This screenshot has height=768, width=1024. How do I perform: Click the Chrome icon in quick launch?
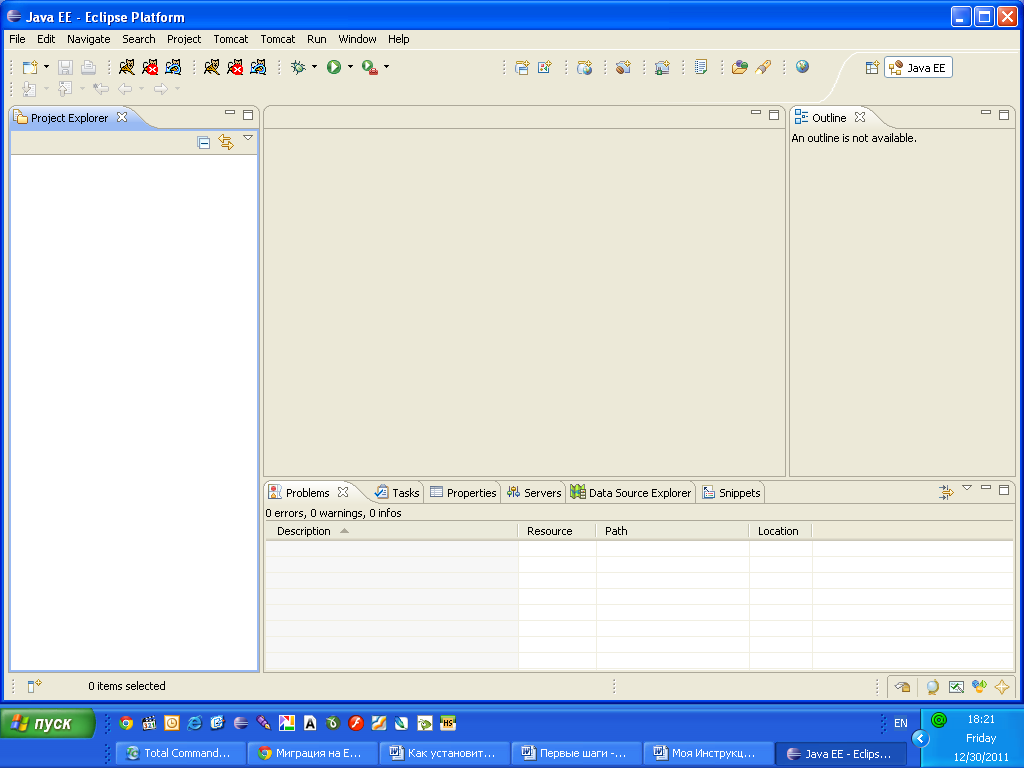point(126,723)
